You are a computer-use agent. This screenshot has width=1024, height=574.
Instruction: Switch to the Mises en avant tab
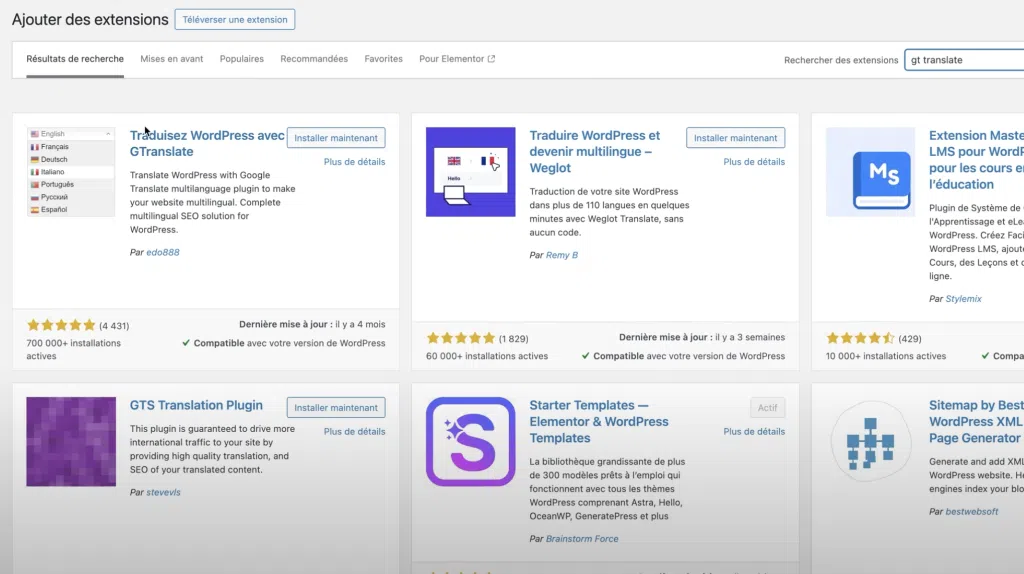(172, 59)
